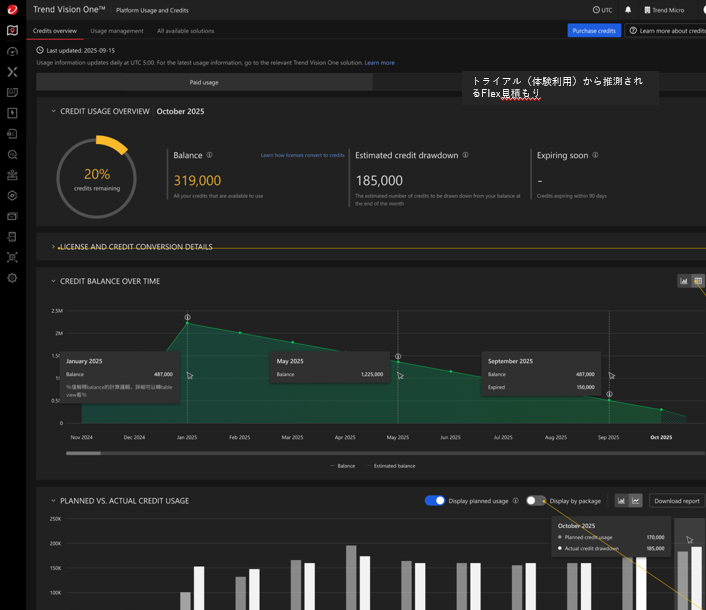Click Platform Usage and Credits breadcrumb title
Screen dimensions: 706x610
click(x=152, y=10)
